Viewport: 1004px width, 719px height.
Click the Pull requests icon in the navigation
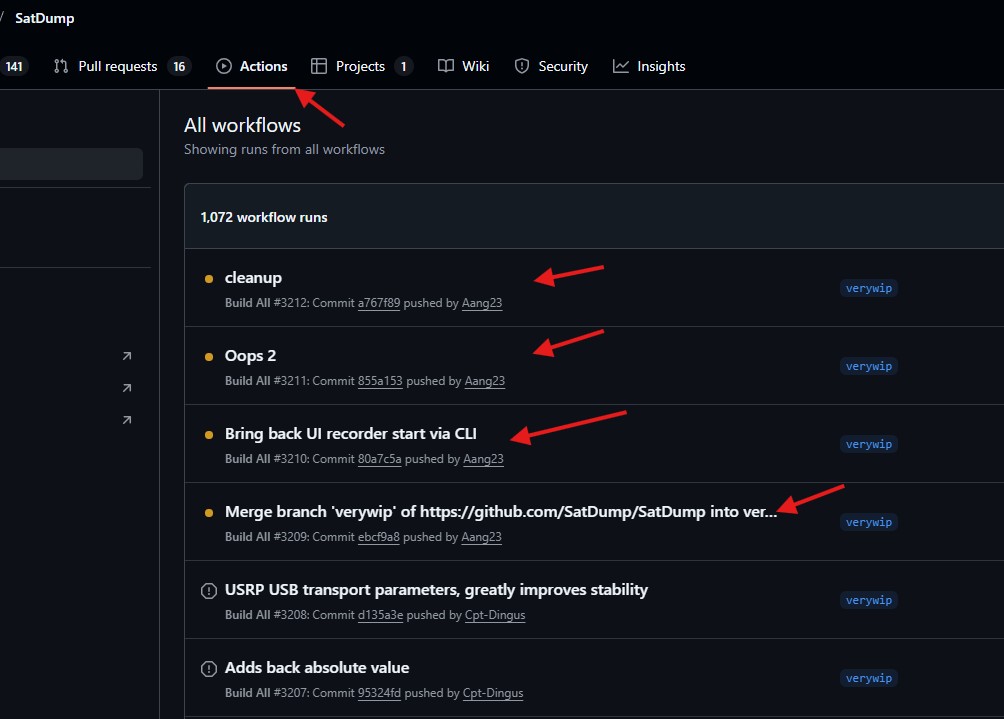(61, 66)
